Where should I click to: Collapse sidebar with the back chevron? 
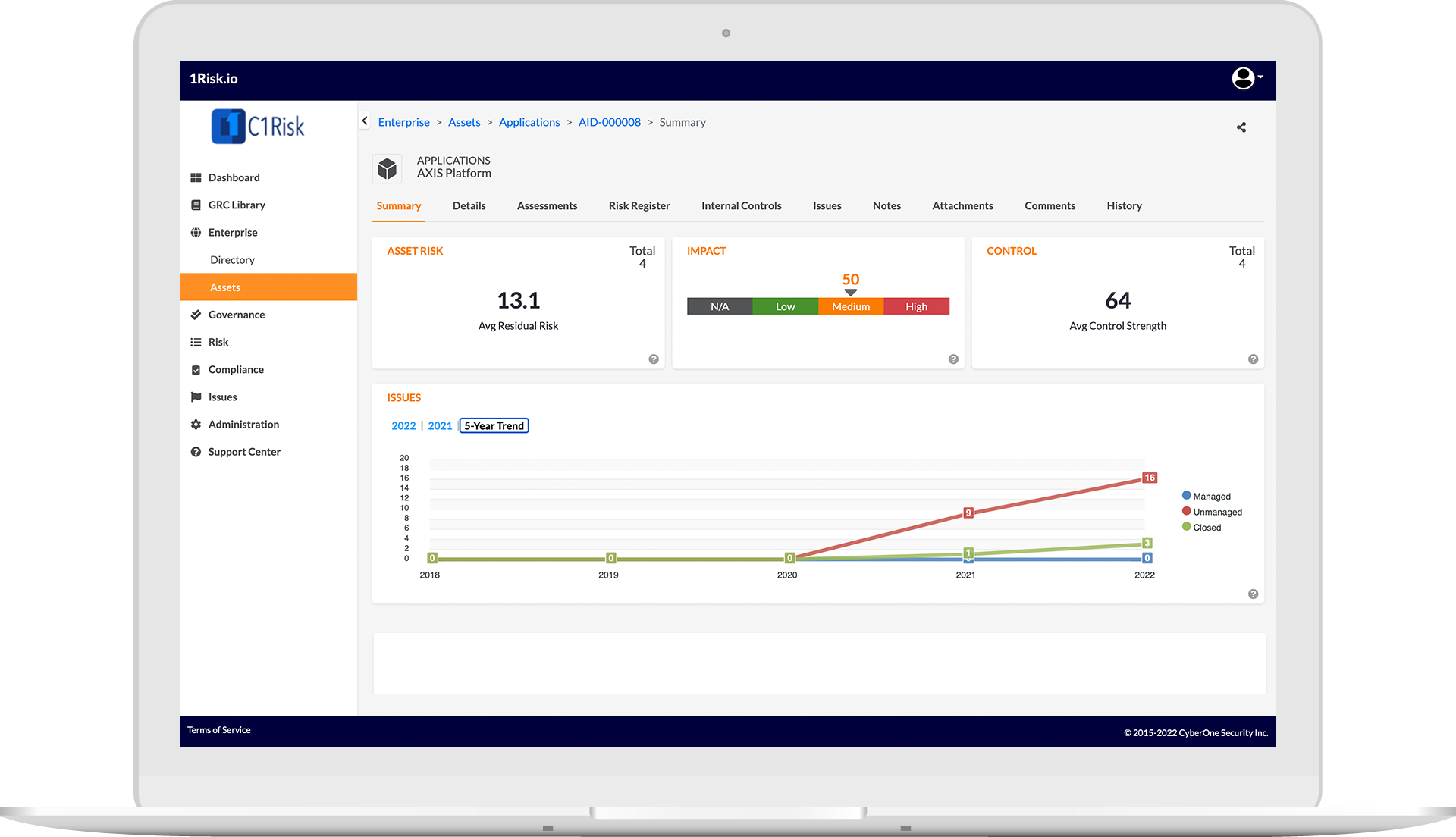(365, 121)
